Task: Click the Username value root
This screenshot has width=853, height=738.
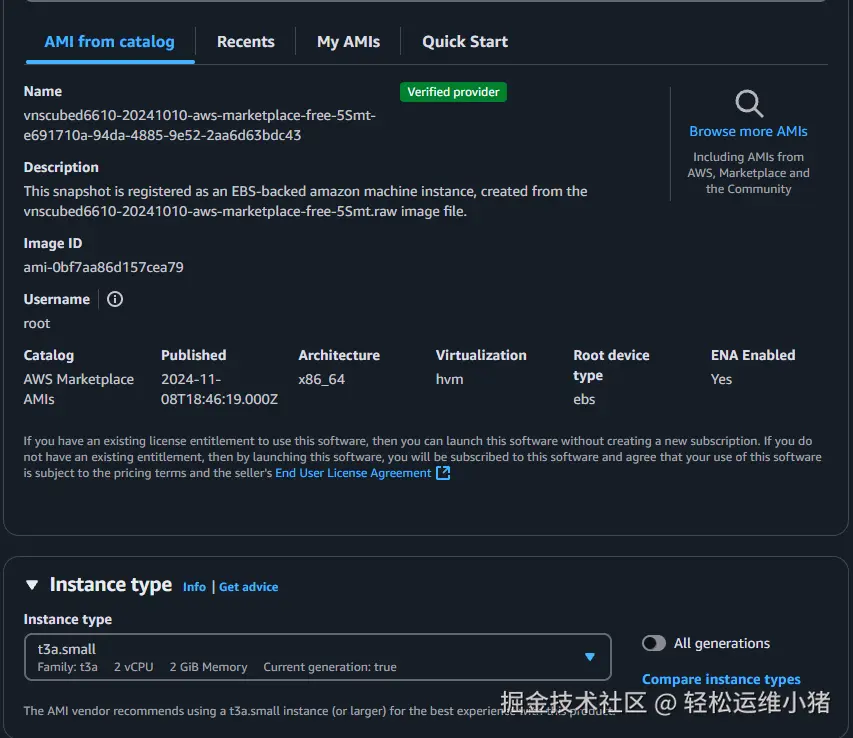Action: [x=36, y=324]
